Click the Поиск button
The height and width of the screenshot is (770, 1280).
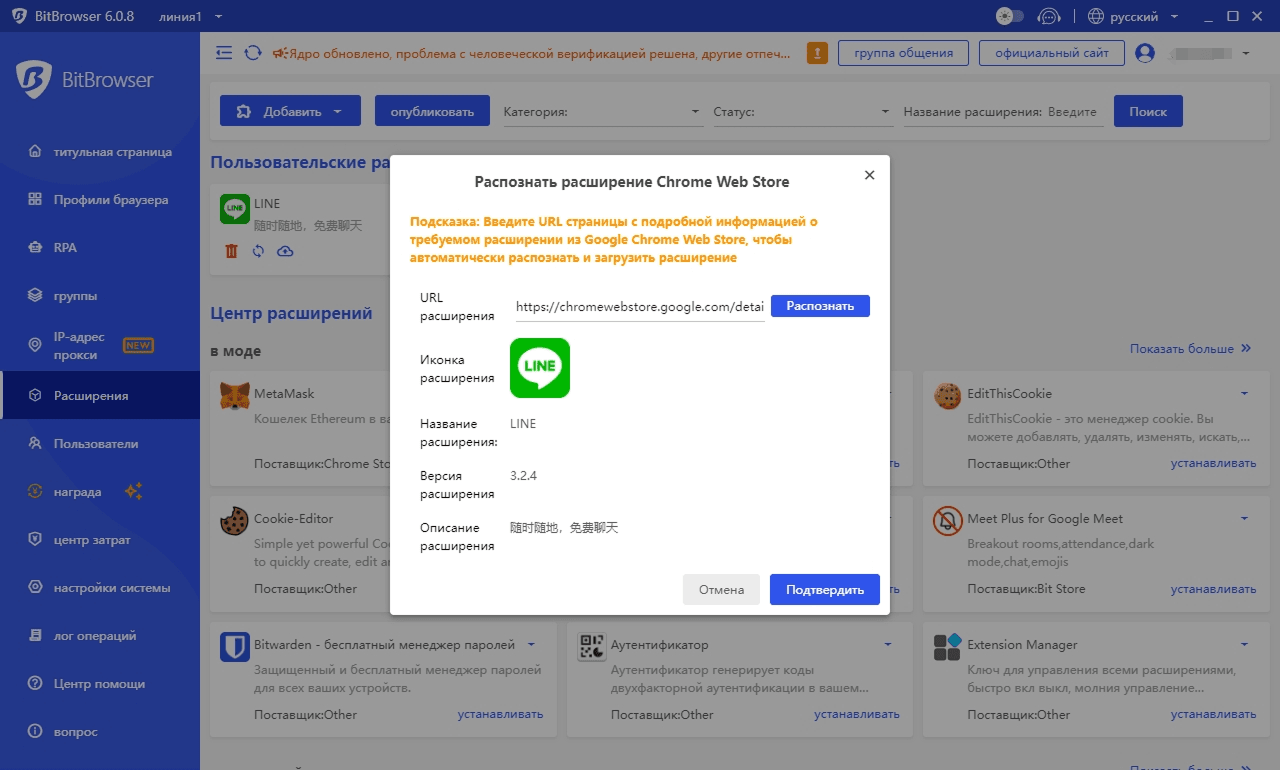(1148, 111)
